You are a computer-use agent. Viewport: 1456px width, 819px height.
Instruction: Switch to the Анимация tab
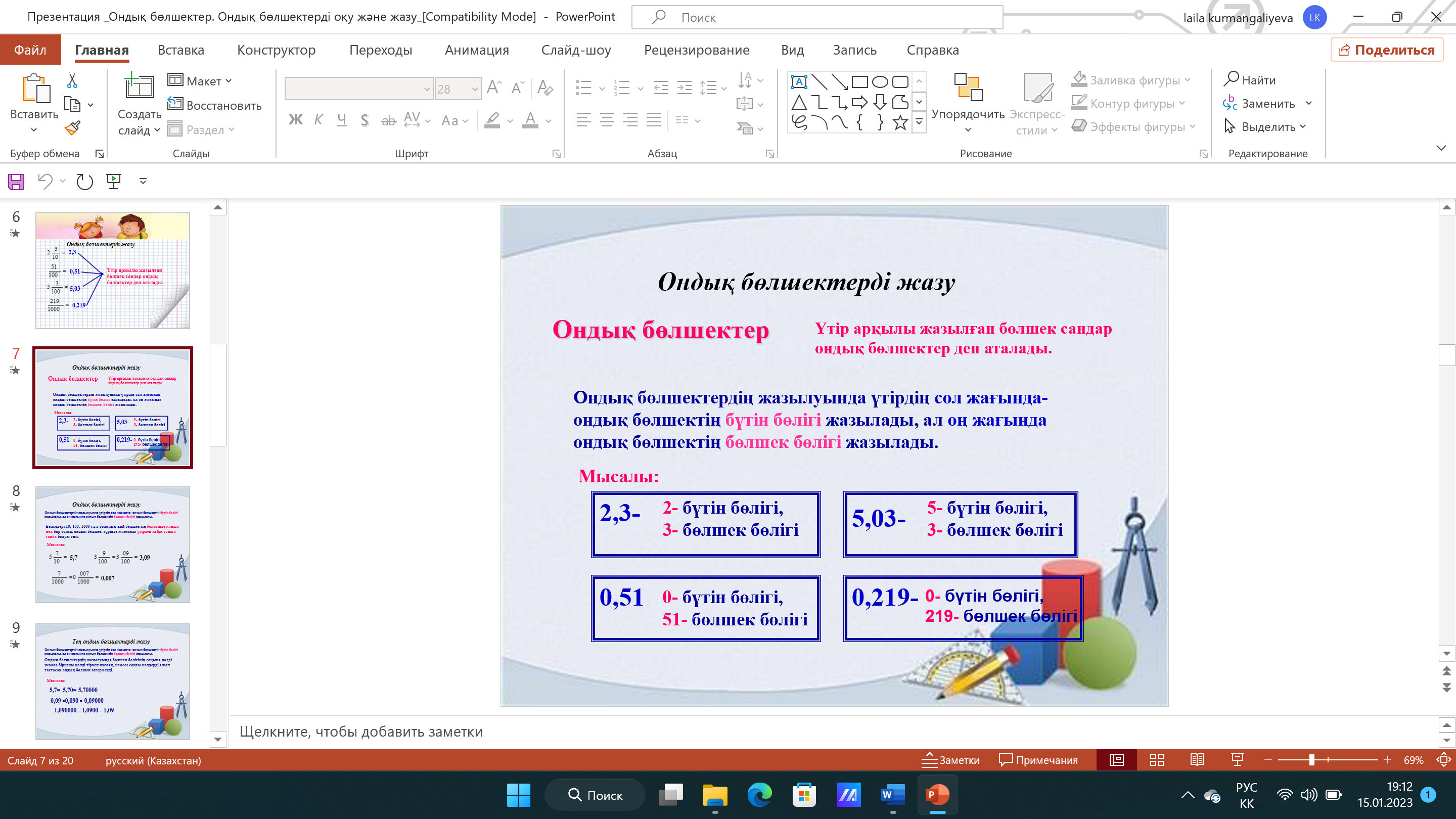[476, 51]
